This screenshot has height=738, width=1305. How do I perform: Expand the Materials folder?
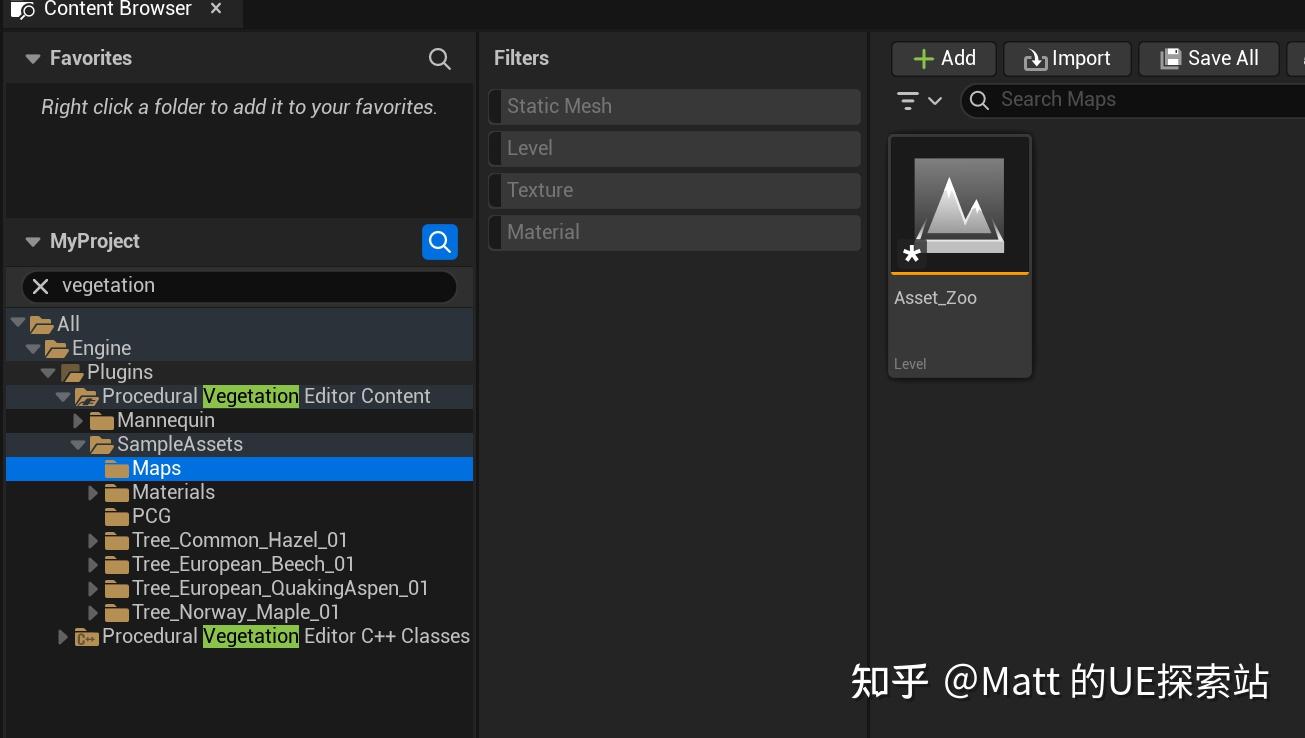pos(93,492)
